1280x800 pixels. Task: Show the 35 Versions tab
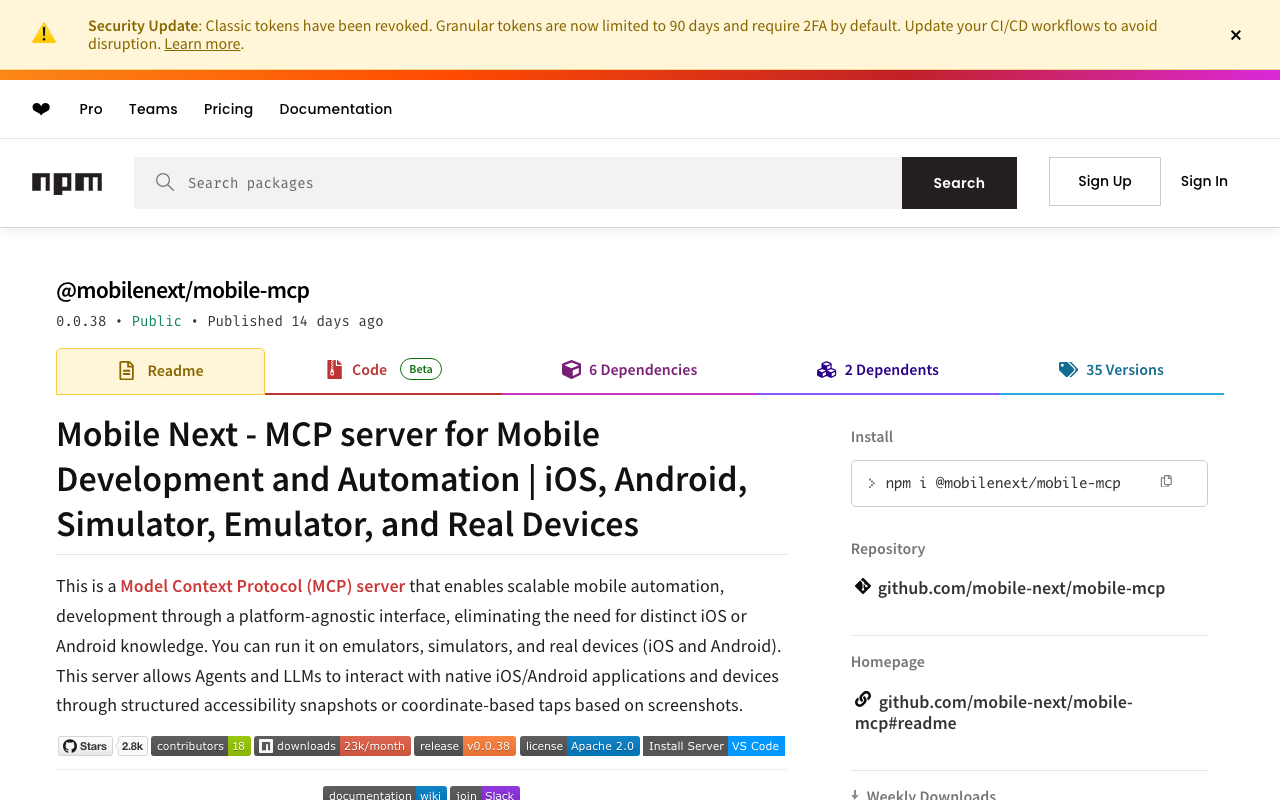pyautogui.click(x=1112, y=370)
